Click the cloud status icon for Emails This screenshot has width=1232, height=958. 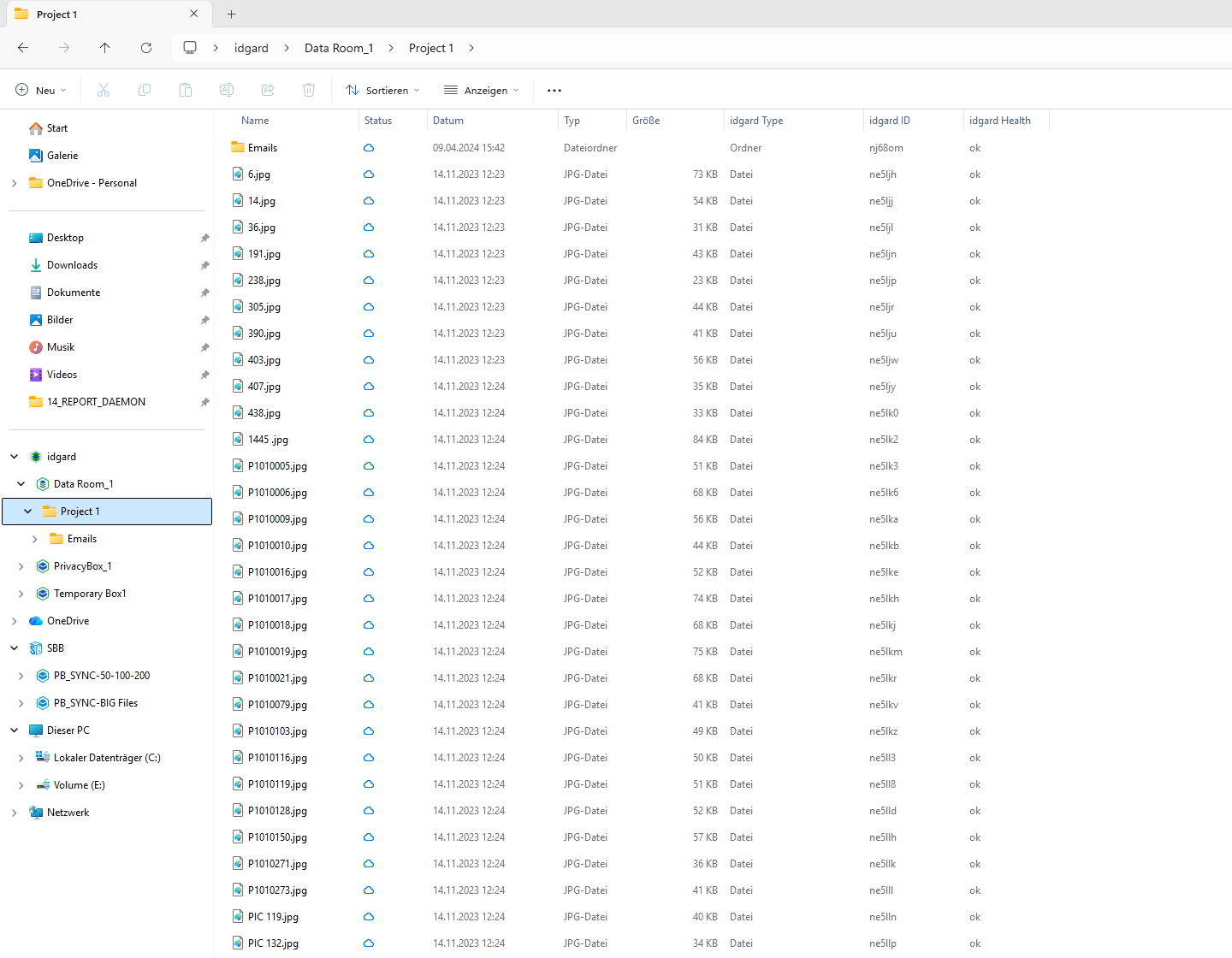pos(369,148)
